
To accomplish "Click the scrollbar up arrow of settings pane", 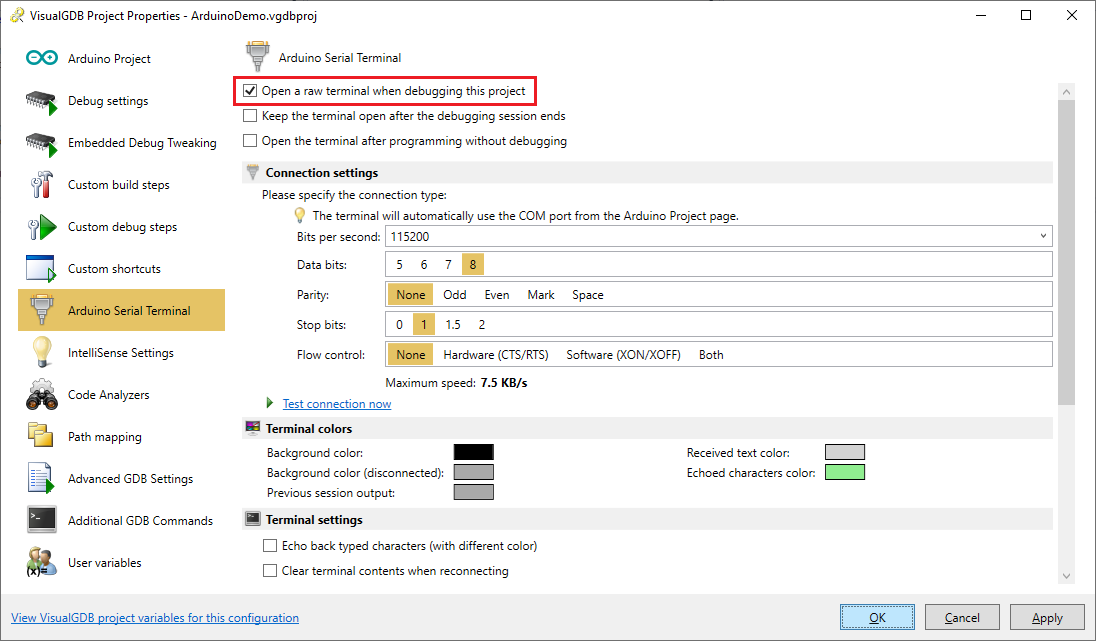I will click(x=1066, y=92).
